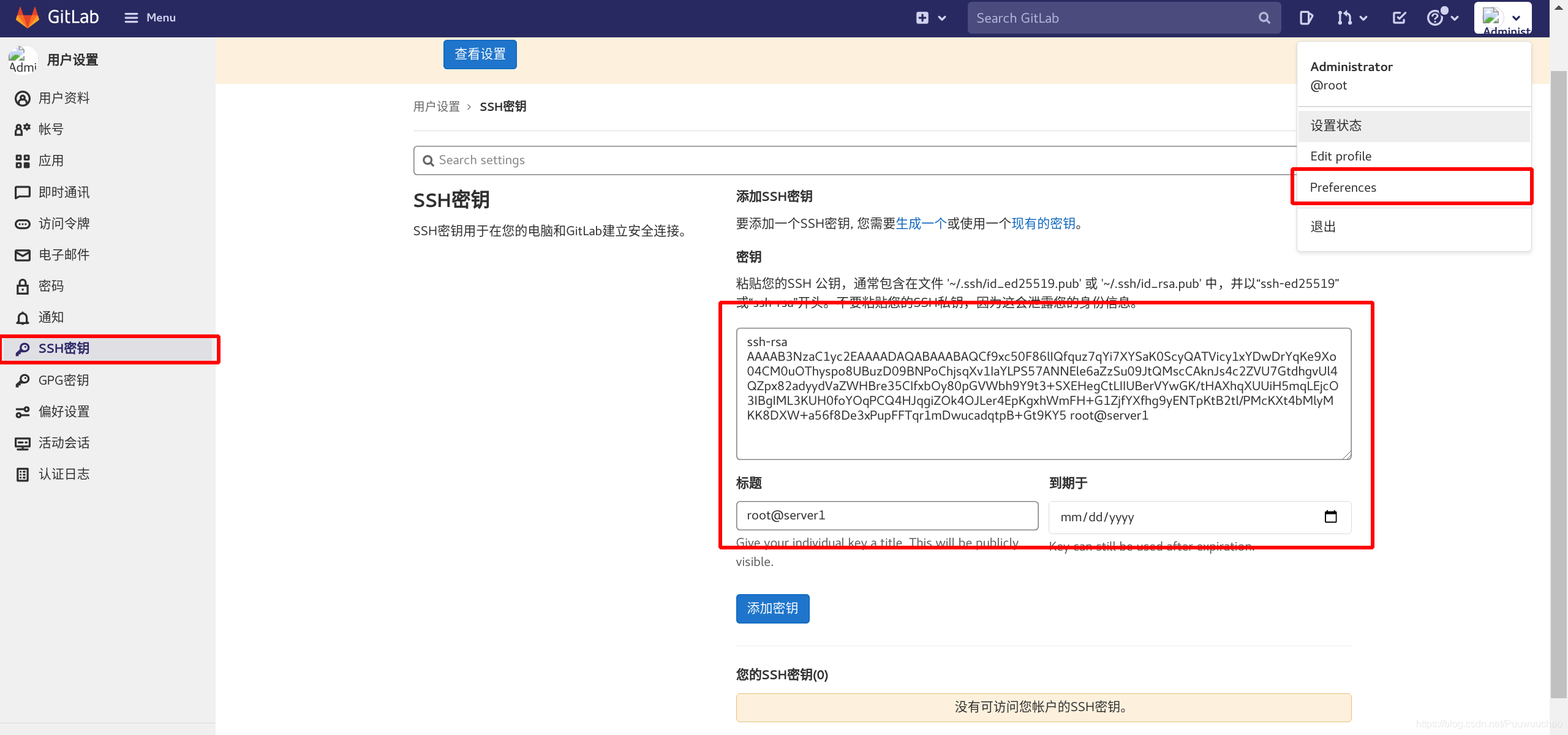This screenshot has height=735, width=1568.
Task: Select 访问令牌 in the sidebar
Action: tap(64, 224)
